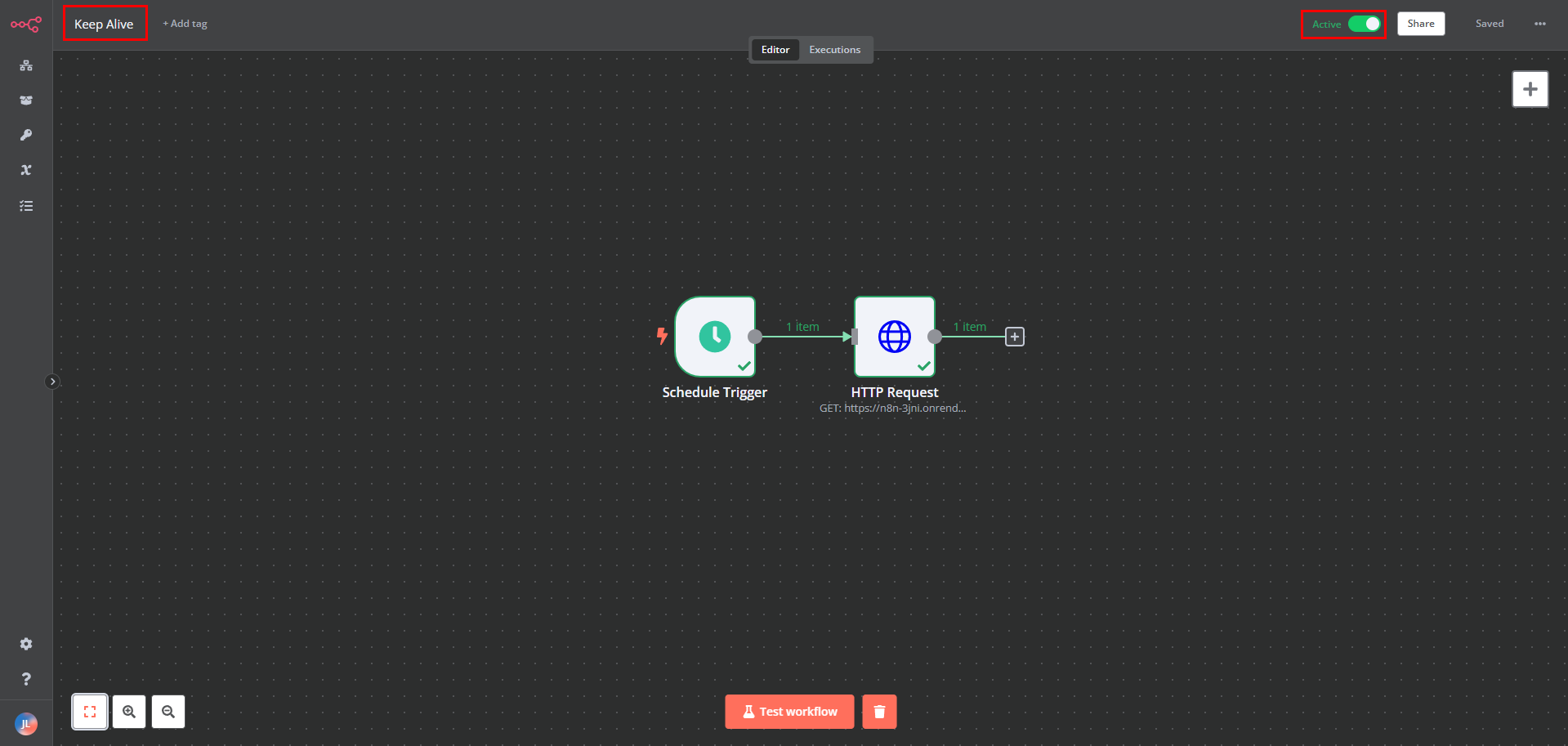Viewport: 1568px width, 746px height.
Task: Add a node after HTTP Request output
Action: click(1015, 337)
